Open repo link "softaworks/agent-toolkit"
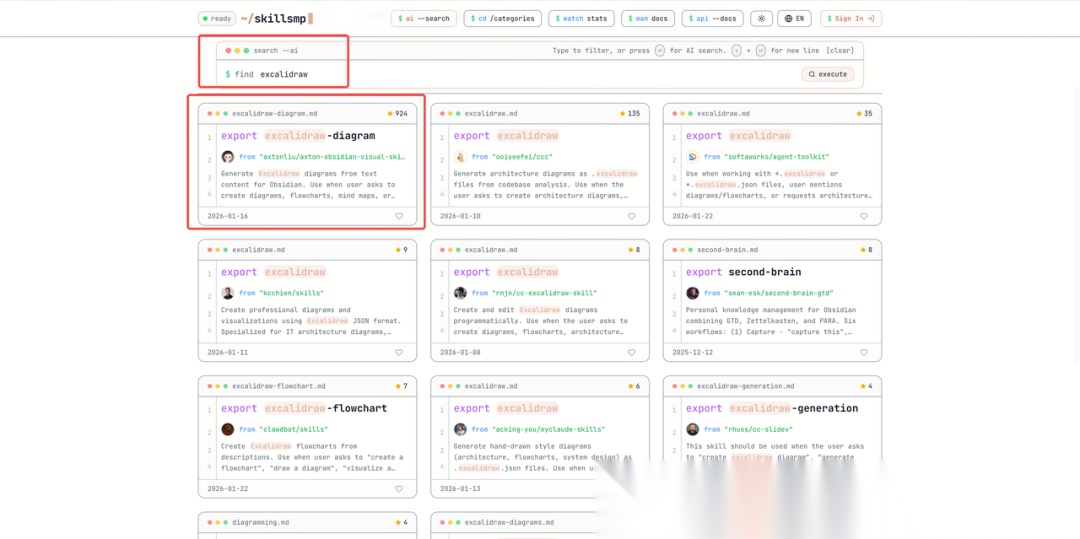This screenshot has height=539, width=1080. pyautogui.click(x=776, y=157)
